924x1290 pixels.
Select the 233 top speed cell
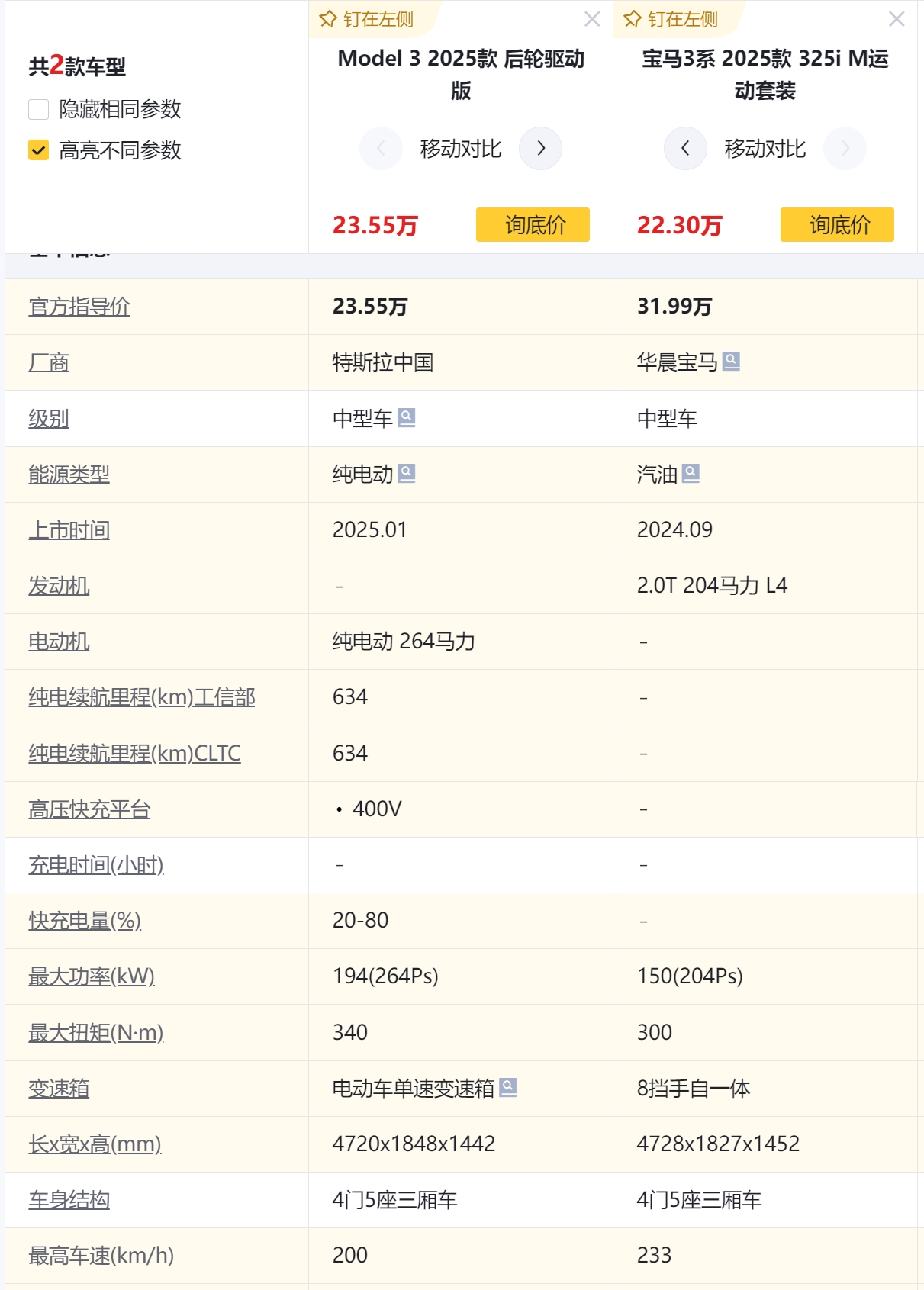coord(765,1256)
